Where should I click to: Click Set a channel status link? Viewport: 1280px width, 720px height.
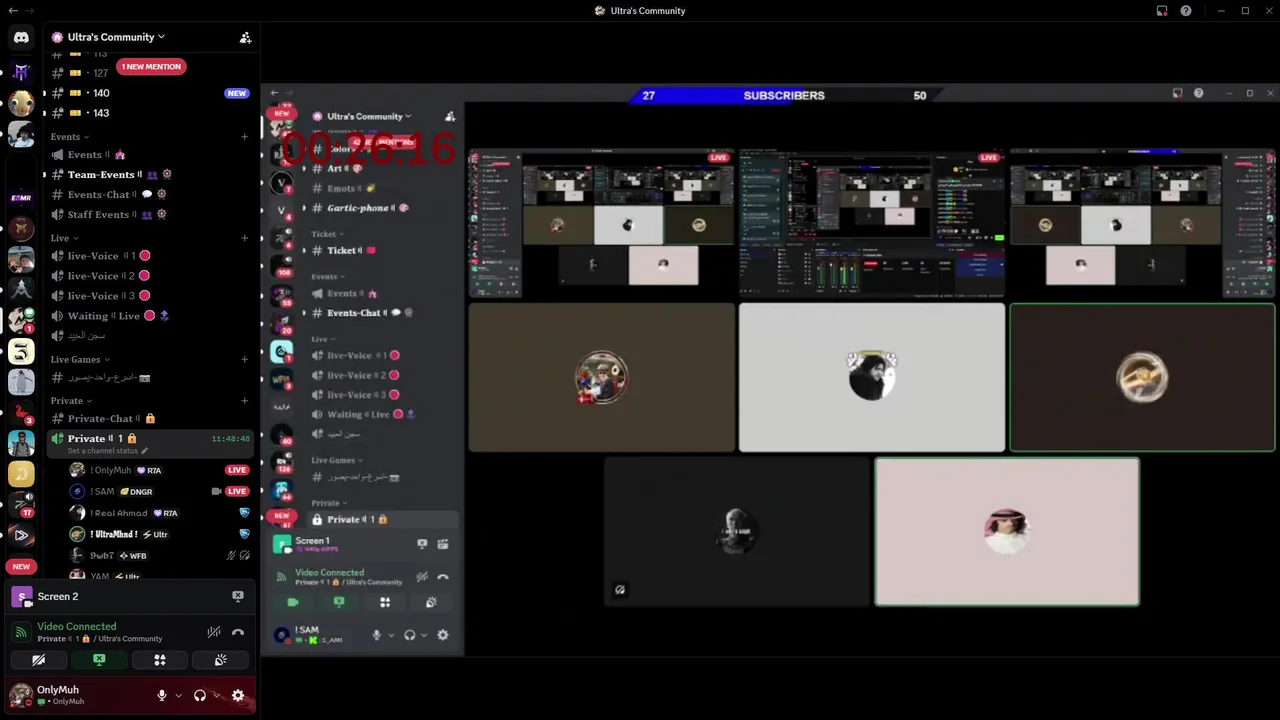(x=107, y=451)
